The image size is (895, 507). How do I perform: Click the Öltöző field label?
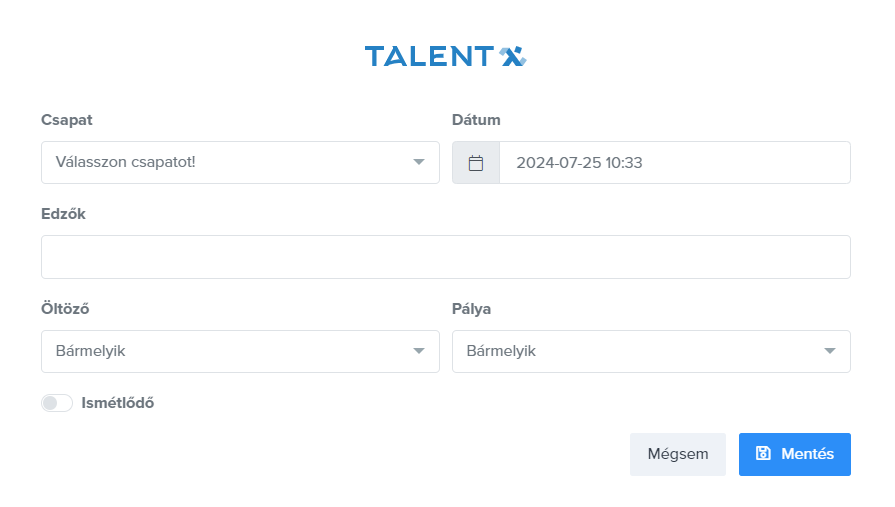pyautogui.click(x=66, y=308)
